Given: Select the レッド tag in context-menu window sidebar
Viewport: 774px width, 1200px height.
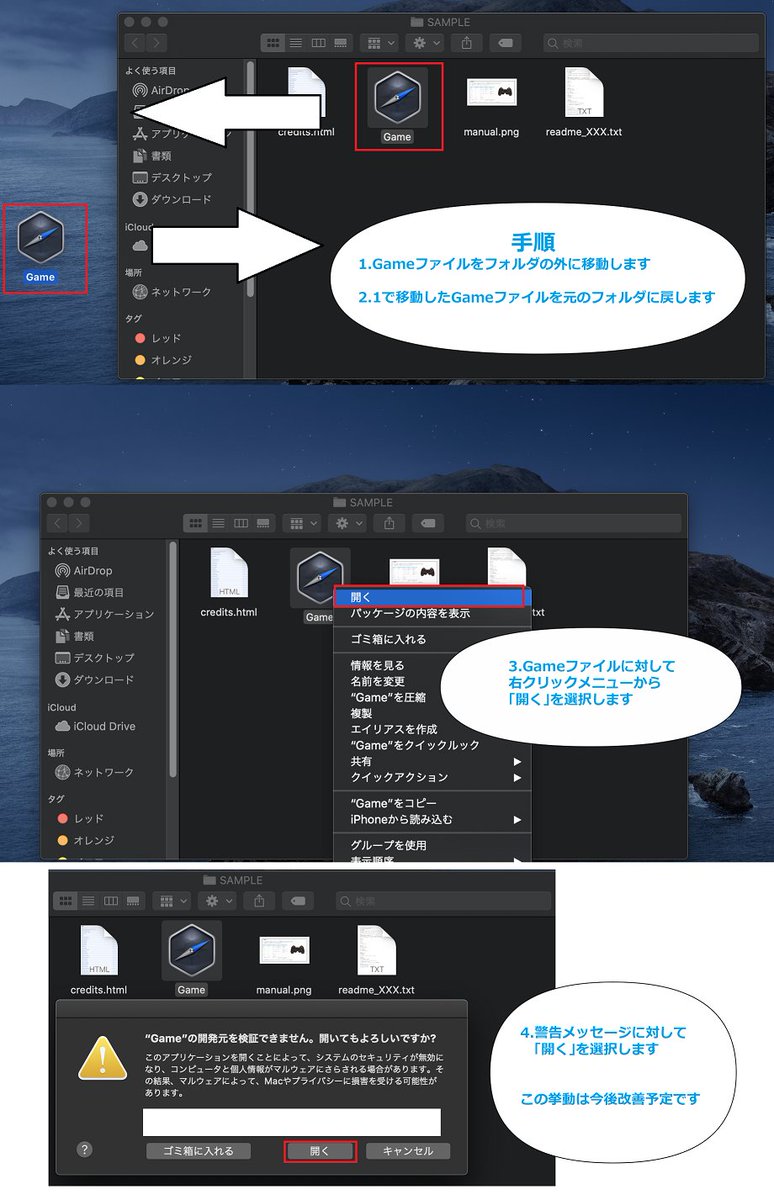Looking at the screenshot, I should click(78, 818).
